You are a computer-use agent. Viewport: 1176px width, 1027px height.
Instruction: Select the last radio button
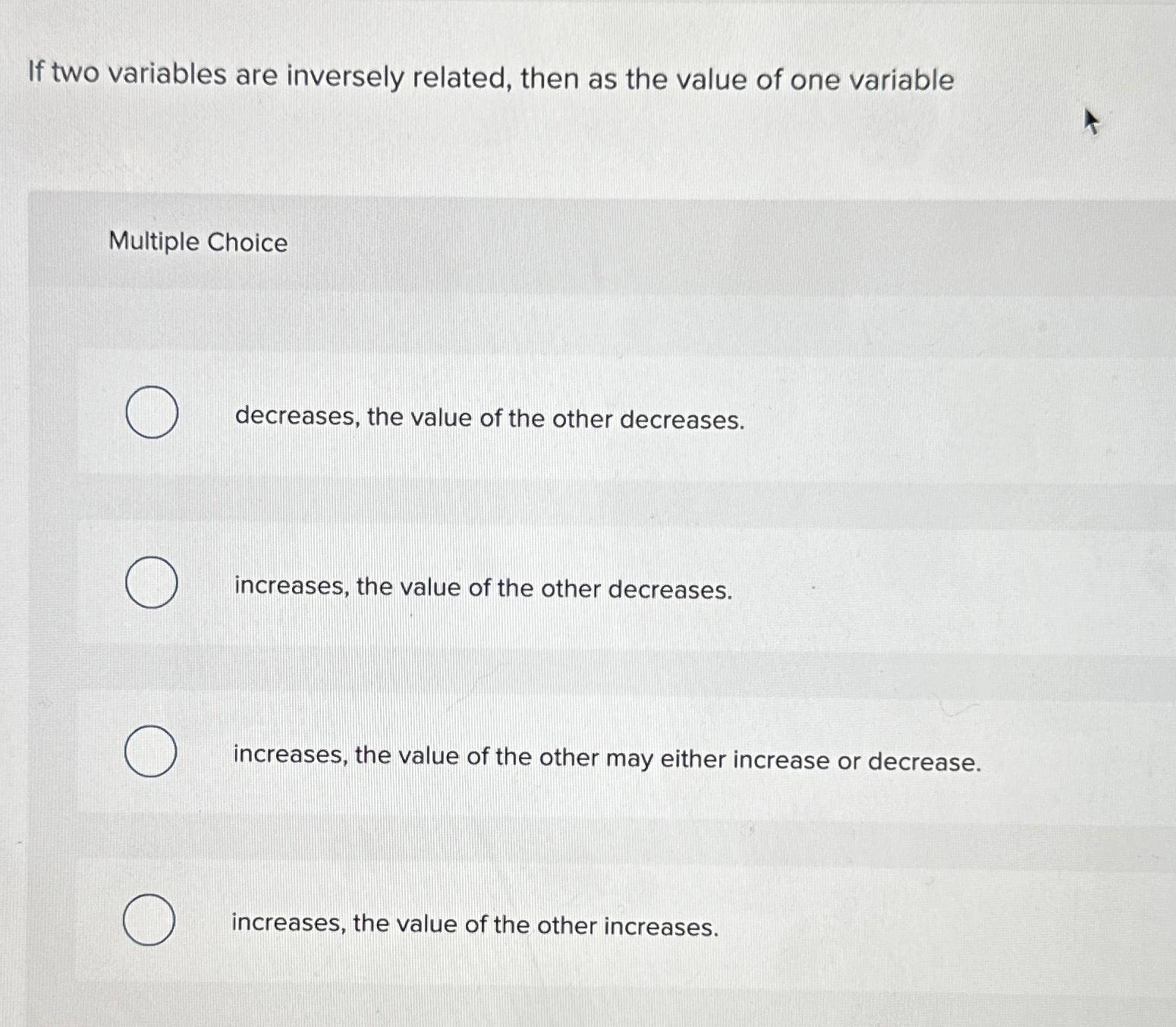[x=149, y=918]
